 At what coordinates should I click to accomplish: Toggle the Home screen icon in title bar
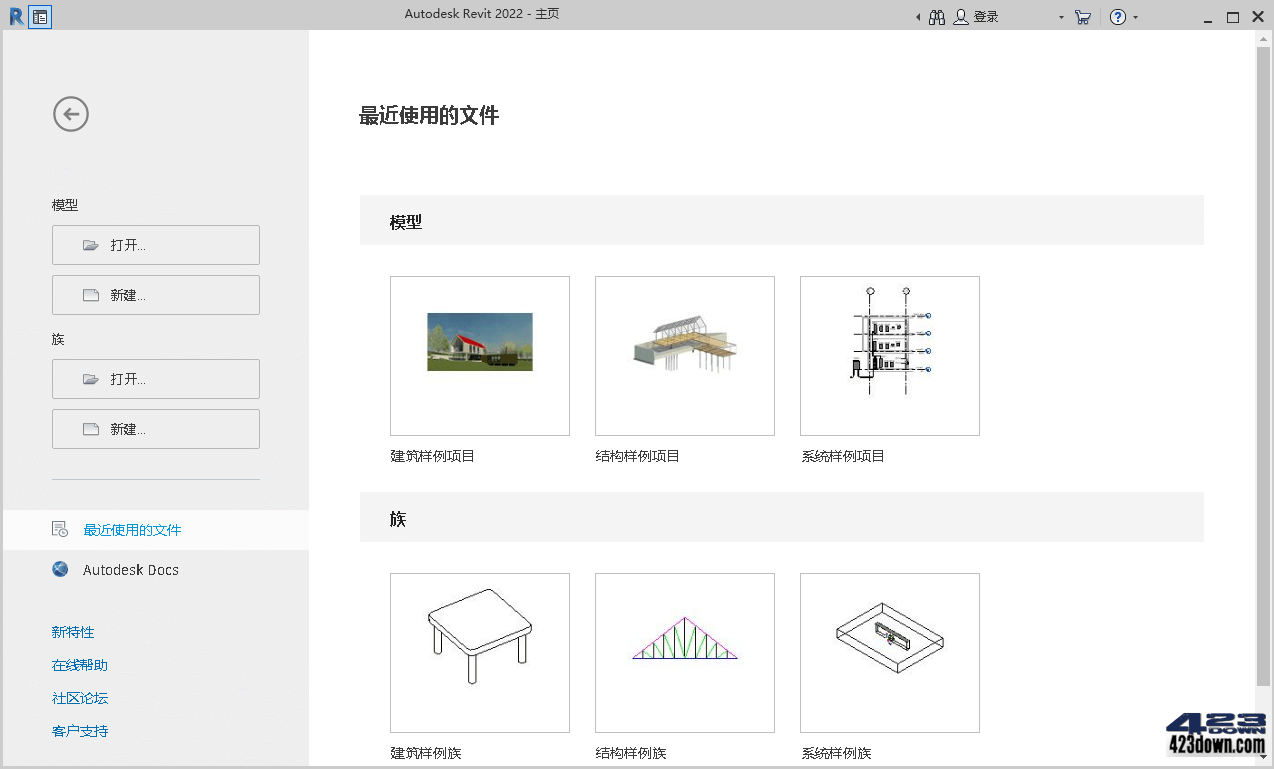[x=40, y=16]
